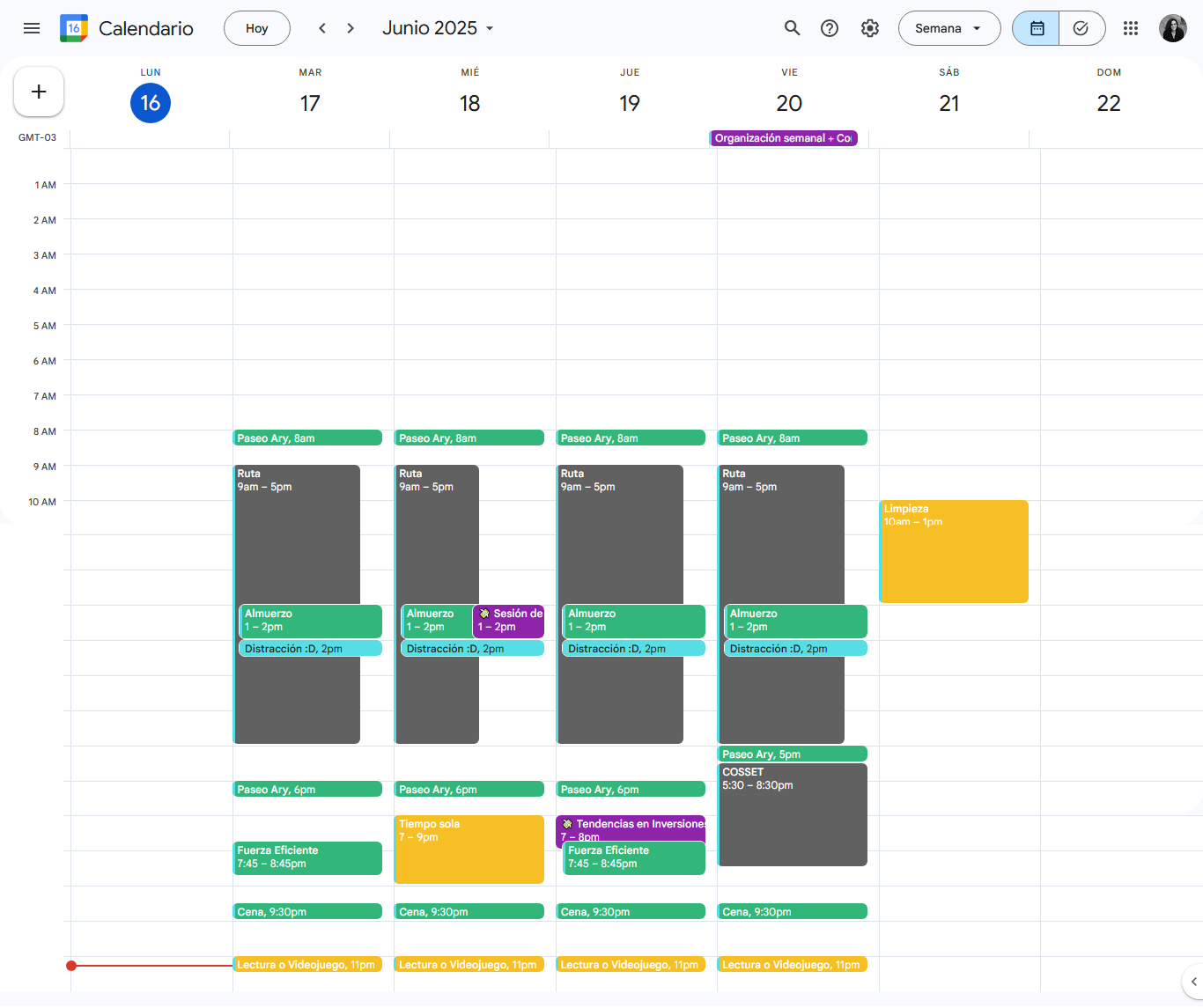Open the Semana view dropdown
The image size is (1203, 1008).
(x=948, y=28)
